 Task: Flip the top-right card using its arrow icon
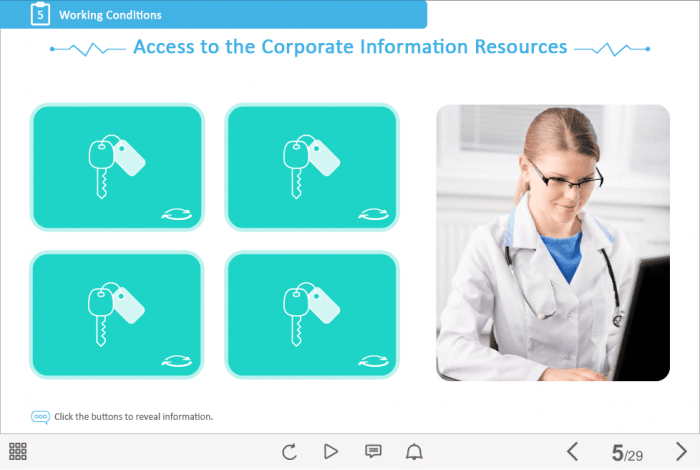click(x=372, y=212)
